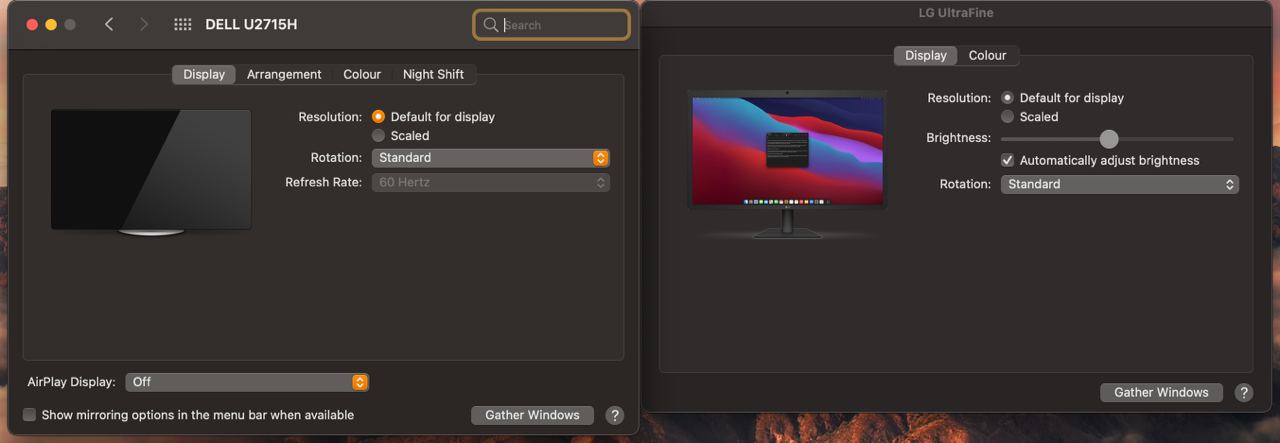The image size is (1280, 443).
Task: Select Default for display in LG UltraFine window
Action: point(1007,98)
